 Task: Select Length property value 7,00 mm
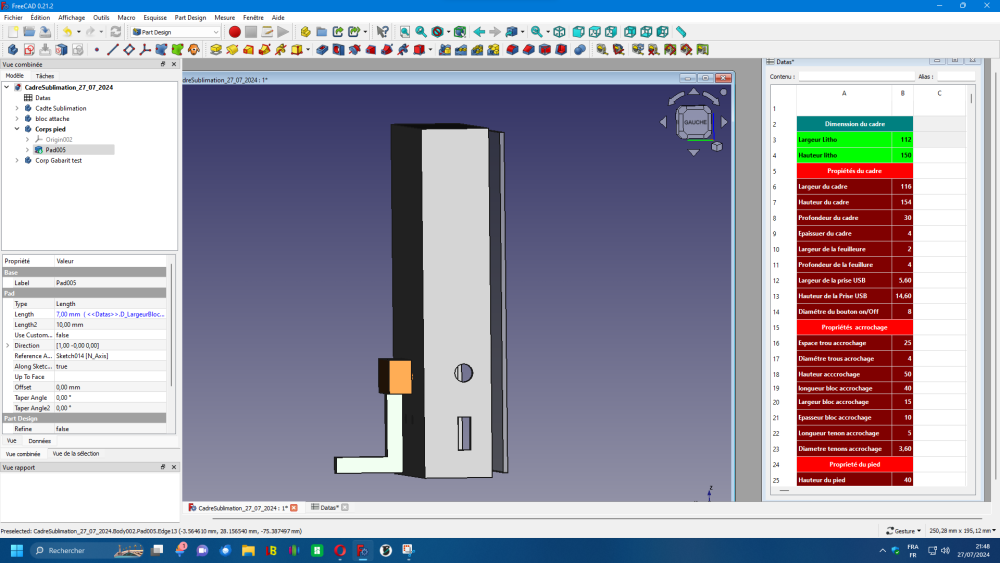coord(110,314)
